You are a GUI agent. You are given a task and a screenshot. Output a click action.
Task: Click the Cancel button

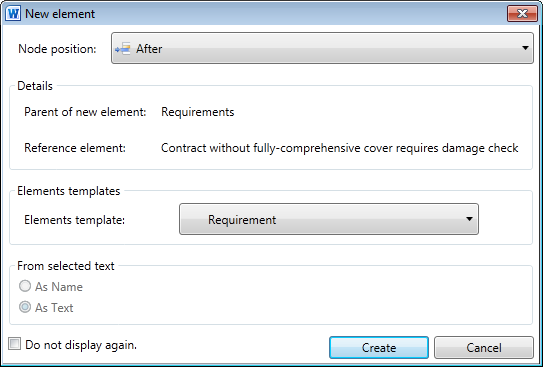(484, 347)
